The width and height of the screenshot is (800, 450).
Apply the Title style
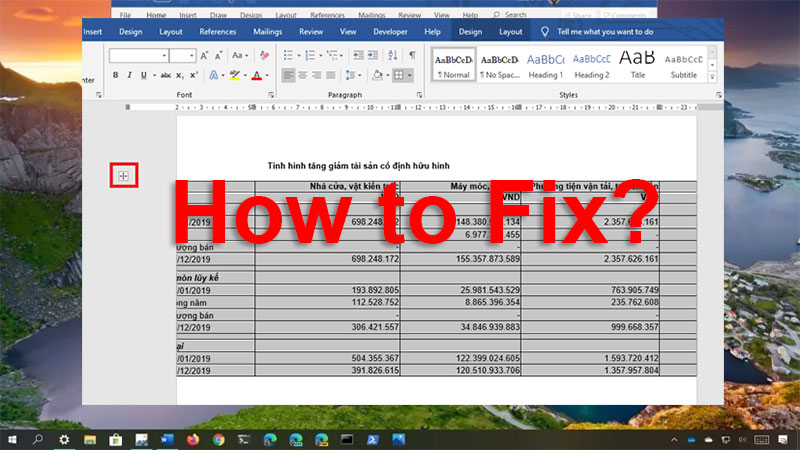pyautogui.click(x=637, y=65)
